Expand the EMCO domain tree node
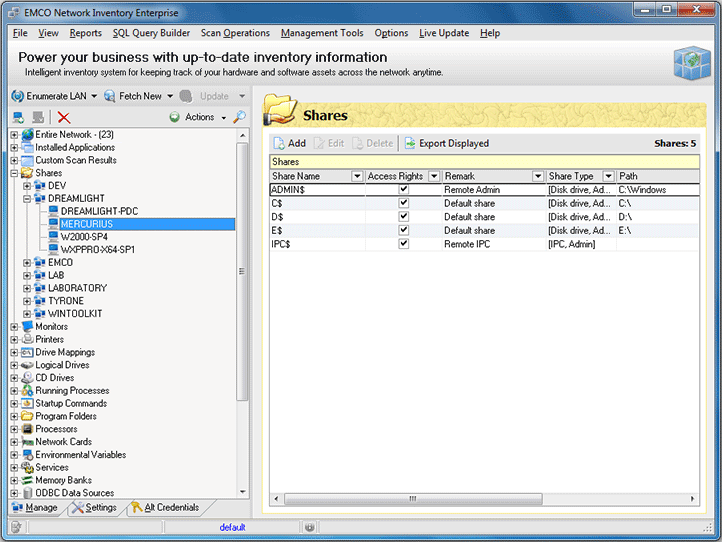This screenshot has width=722, height=542. tap(27, 262)
